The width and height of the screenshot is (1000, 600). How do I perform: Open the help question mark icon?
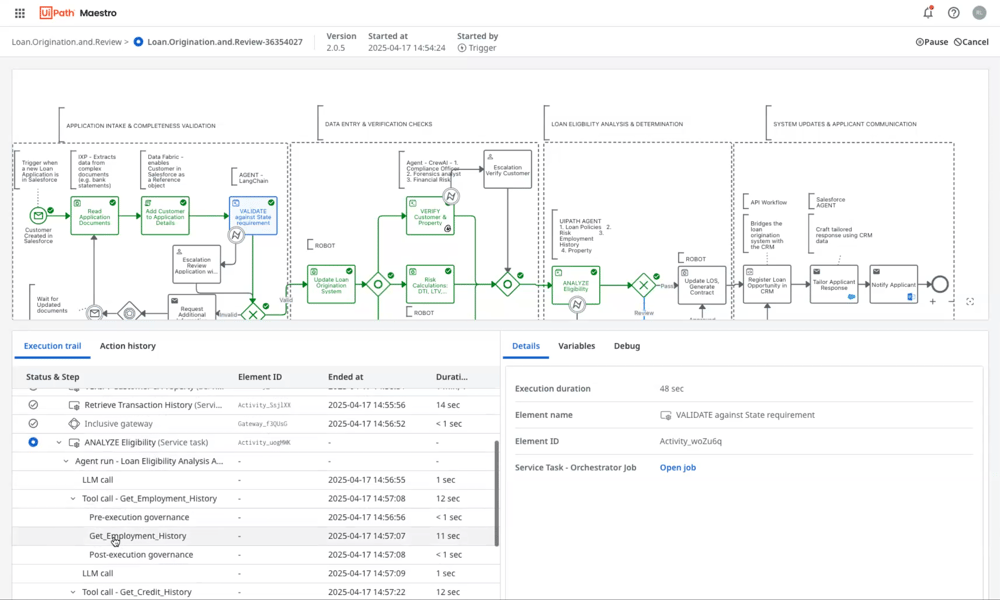point(953,13)
